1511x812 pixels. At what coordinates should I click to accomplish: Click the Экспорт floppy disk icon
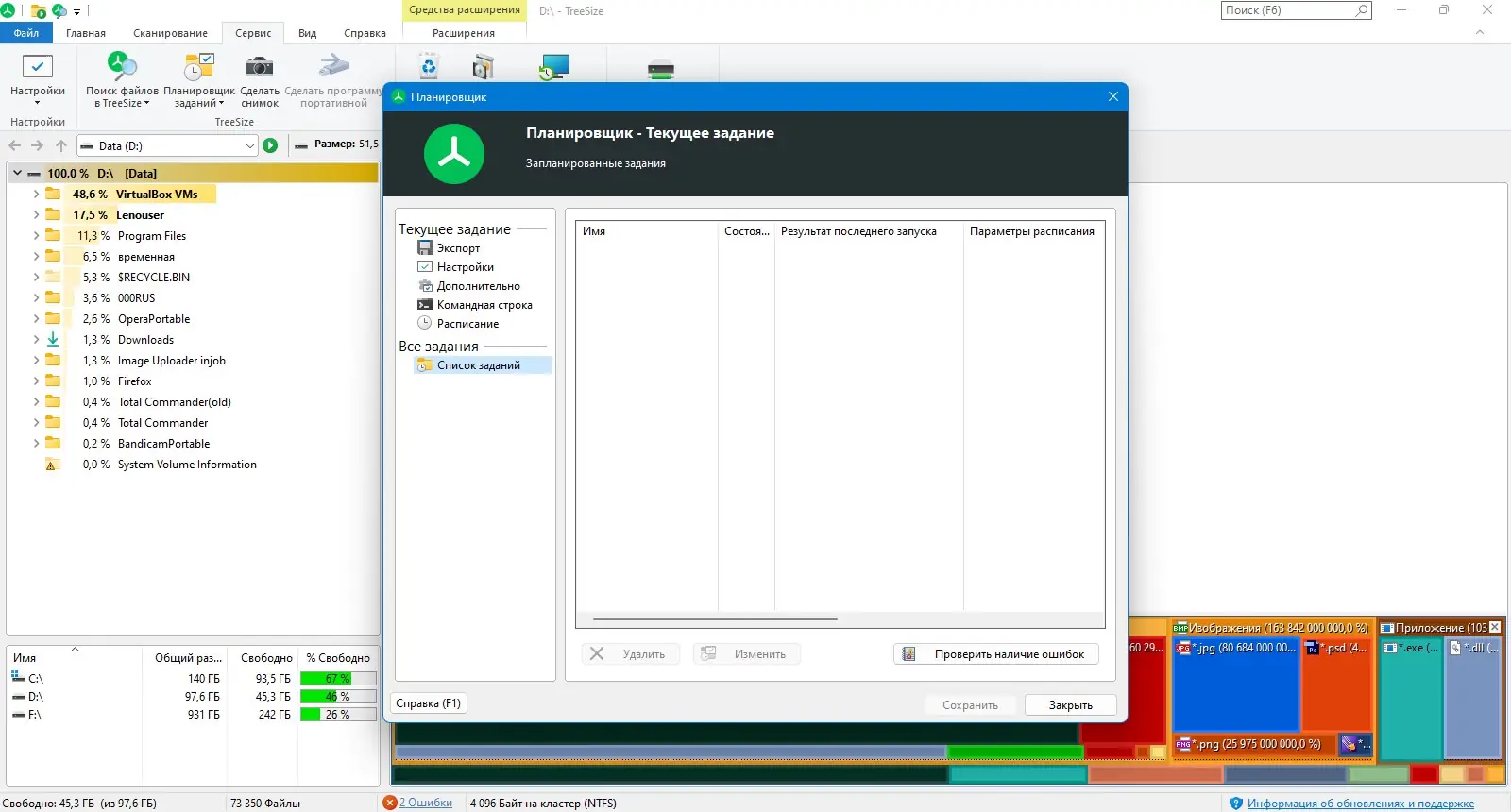coord(425,248)
